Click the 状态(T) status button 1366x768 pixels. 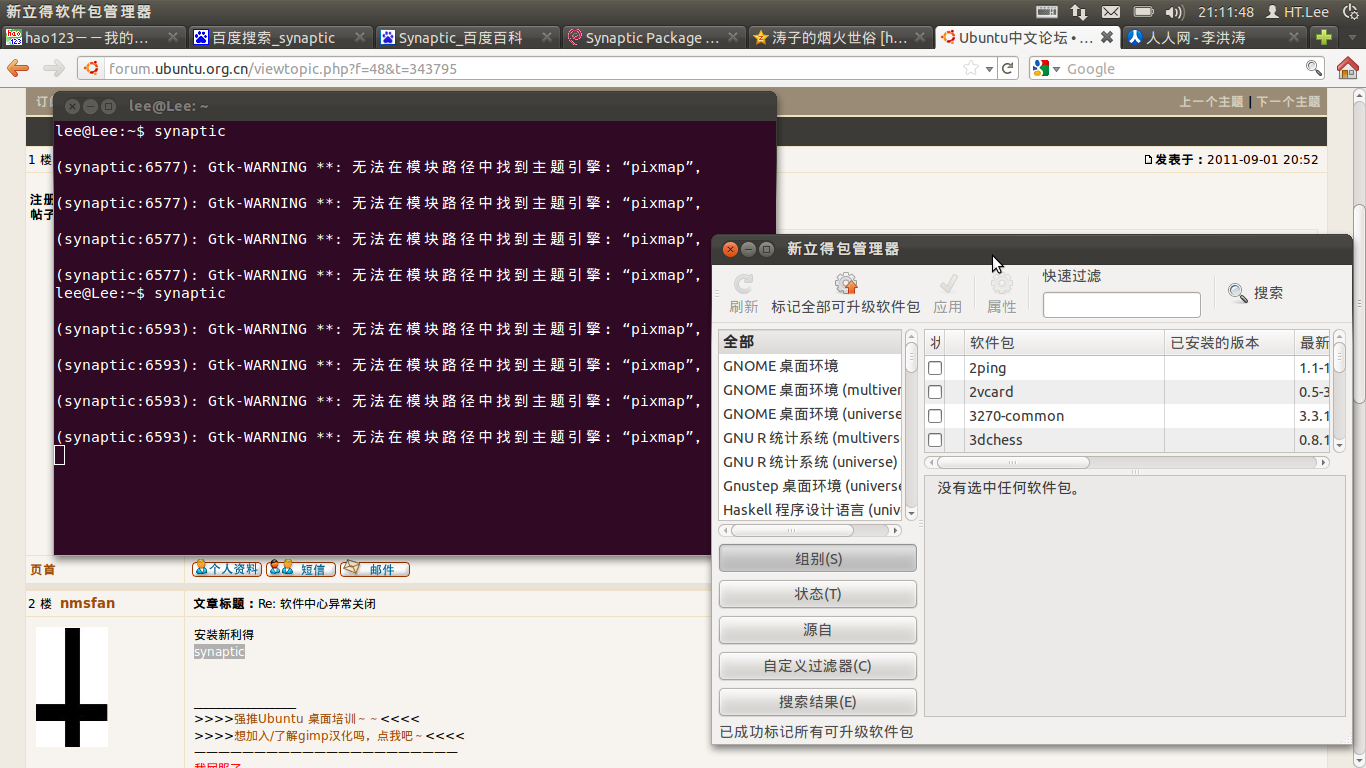click(817, 594)
